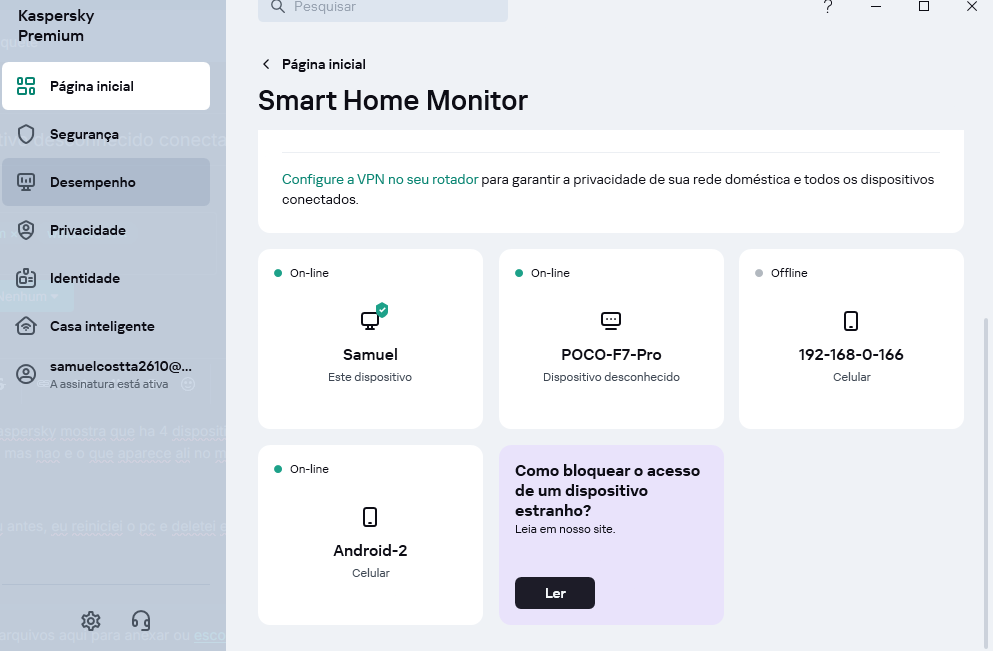Click the unknown device icon on POCO-F7-Pro
The height and width of the screenshot is (651, 993).
tap(611, 320)
